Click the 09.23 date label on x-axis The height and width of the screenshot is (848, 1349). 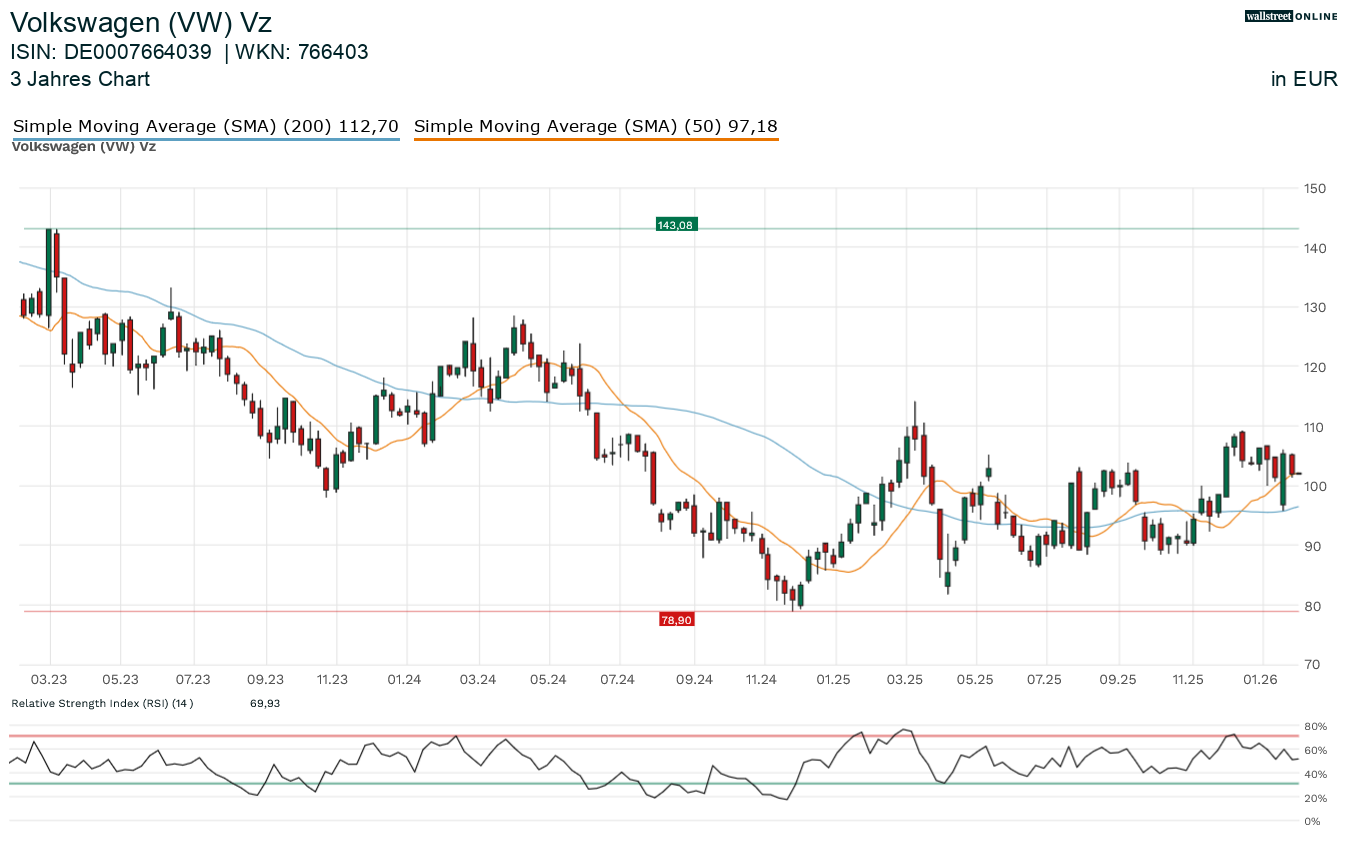[x=266, y=680]
